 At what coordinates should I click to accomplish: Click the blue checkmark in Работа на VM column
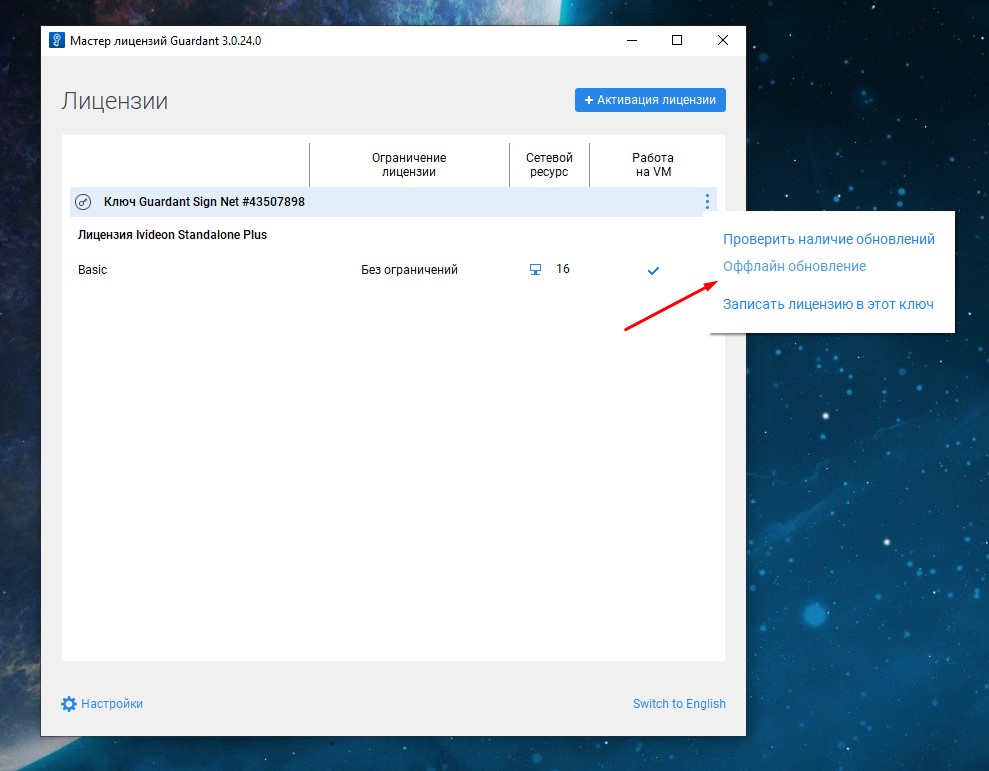[653, 271]
